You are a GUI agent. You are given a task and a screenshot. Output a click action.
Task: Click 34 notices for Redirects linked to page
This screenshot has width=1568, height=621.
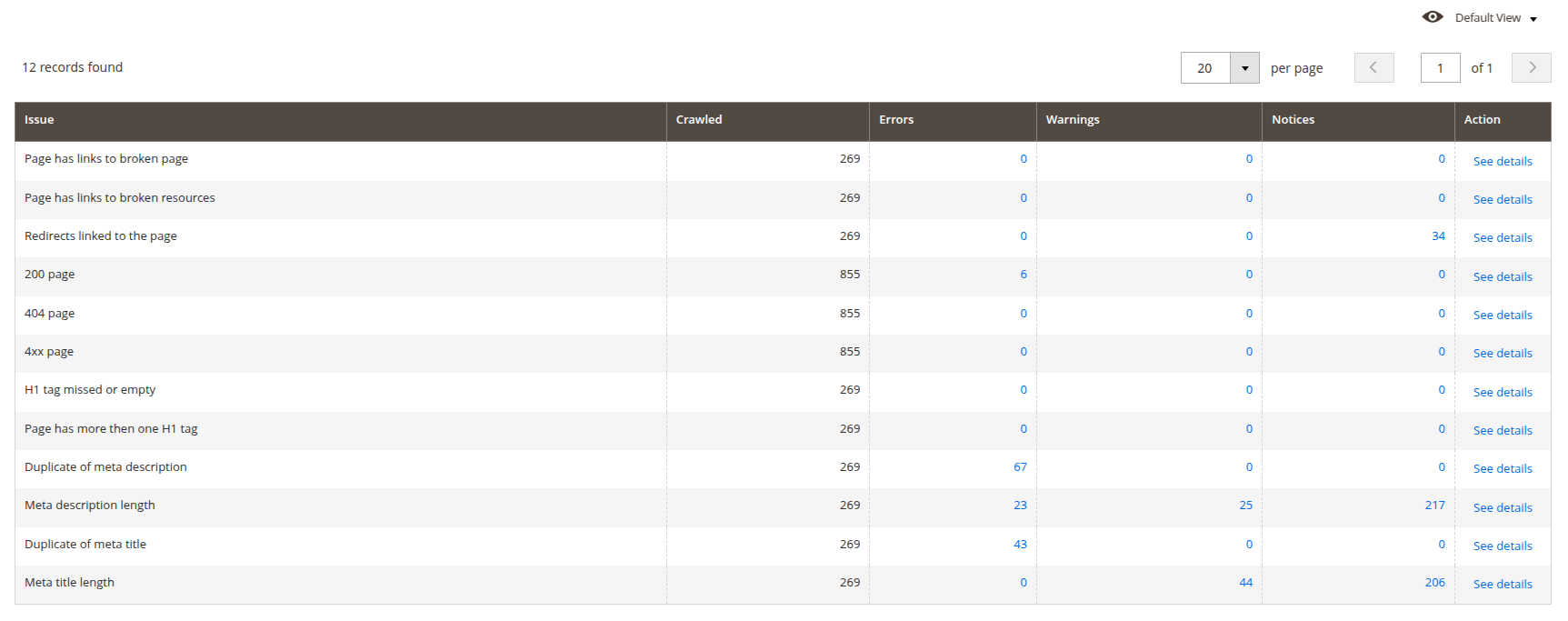(1438, 236)
